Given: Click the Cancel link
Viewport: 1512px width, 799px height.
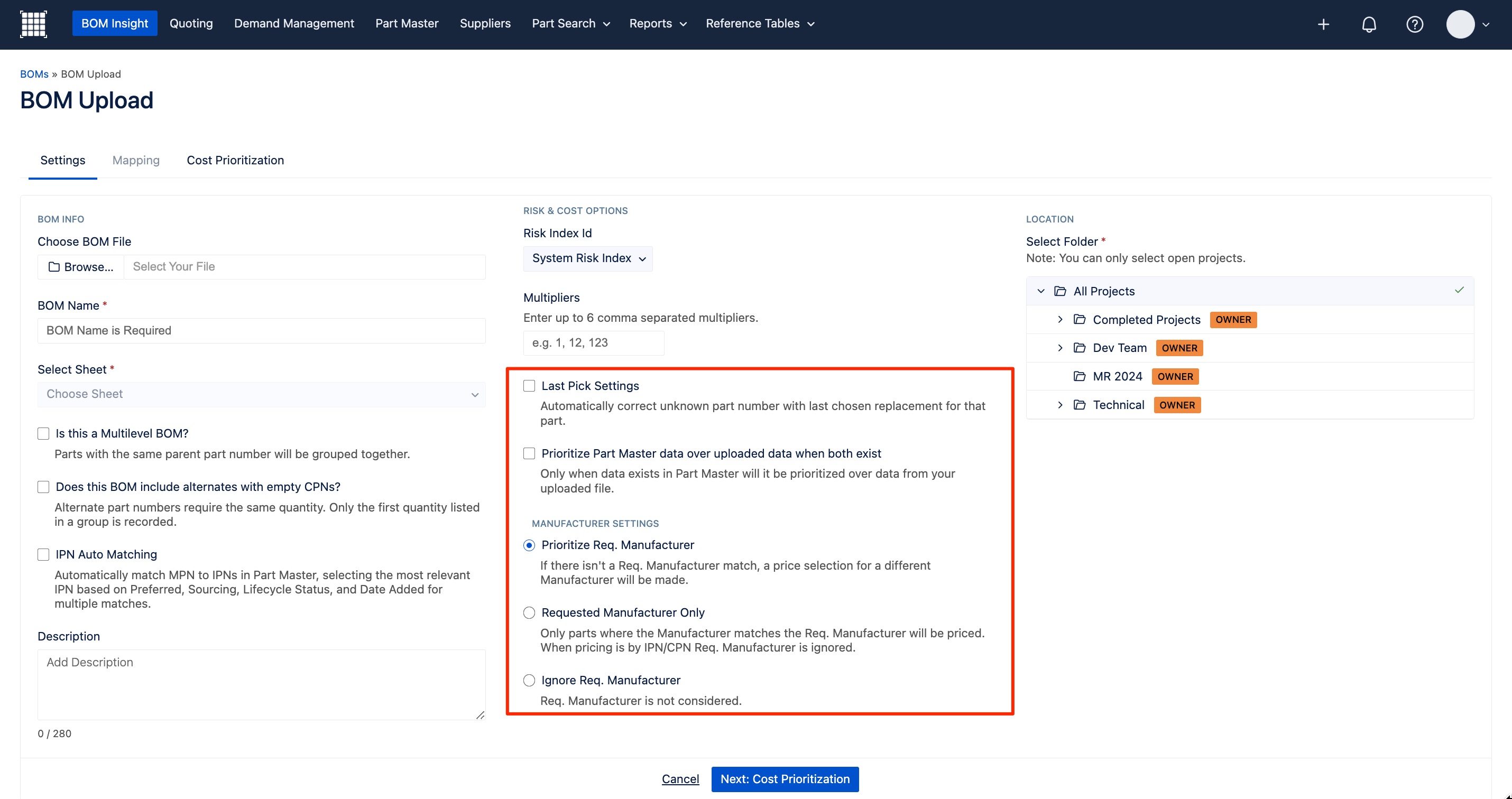Looking at the screenshot, I should point(680,779).
